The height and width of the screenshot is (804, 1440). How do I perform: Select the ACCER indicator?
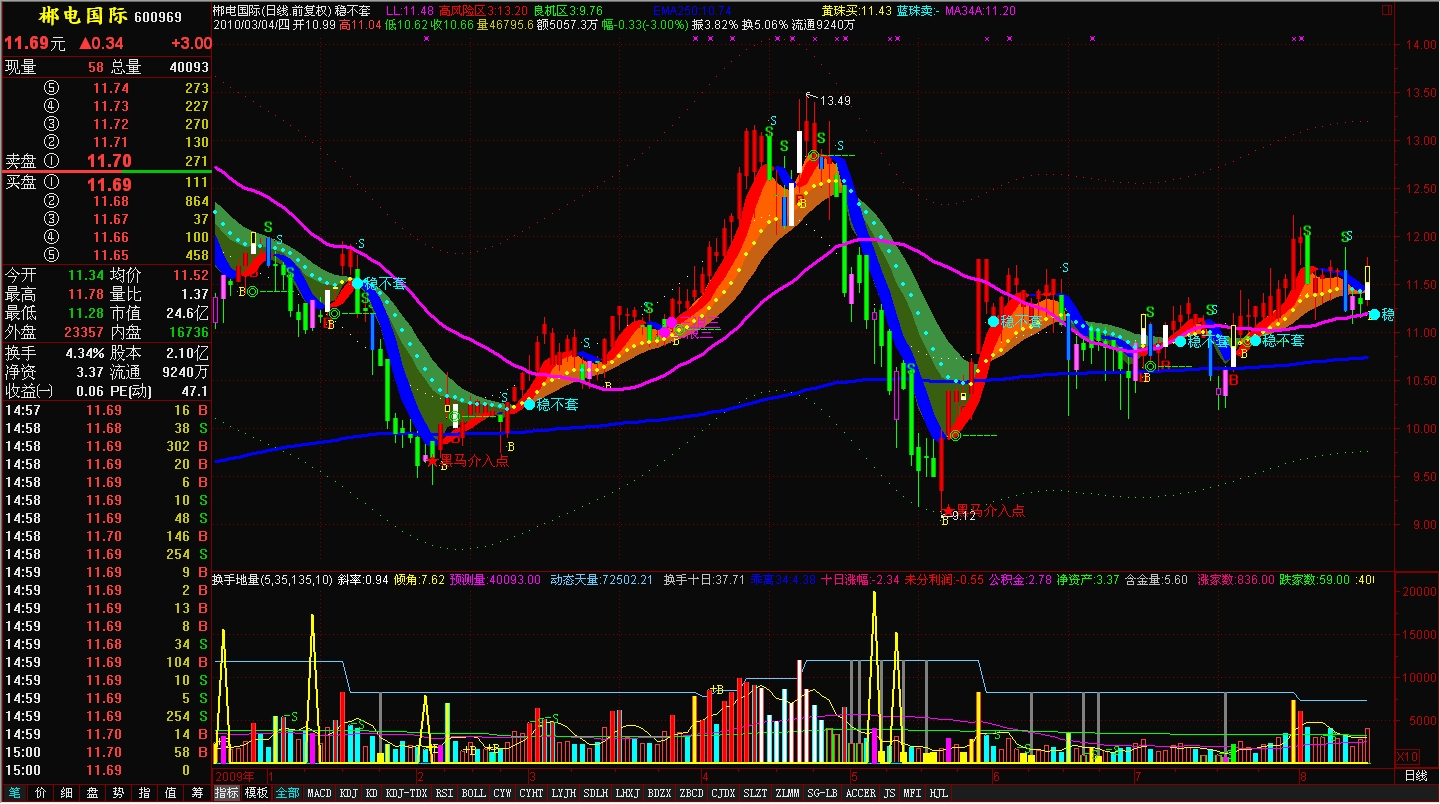point(860,793)
